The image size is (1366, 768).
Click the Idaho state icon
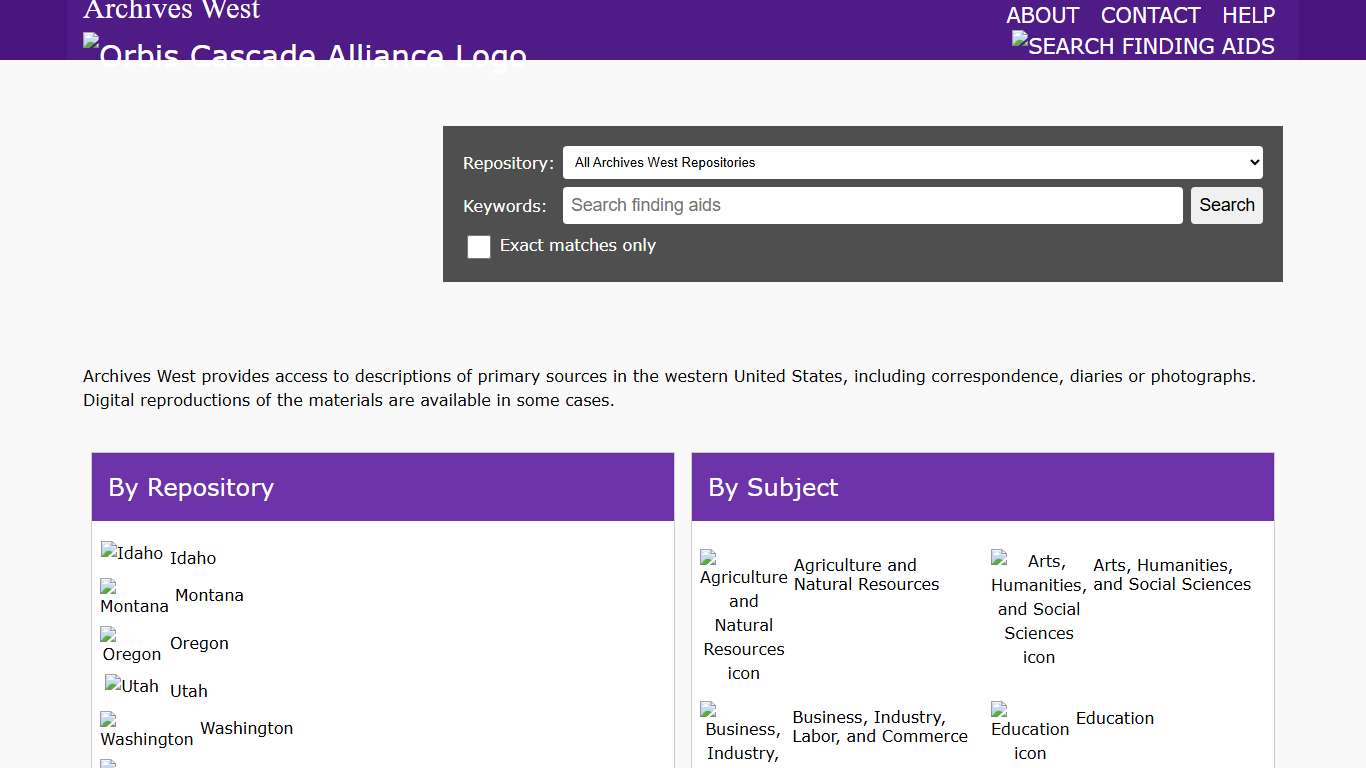pyautogui.click(x=132, y=553)
